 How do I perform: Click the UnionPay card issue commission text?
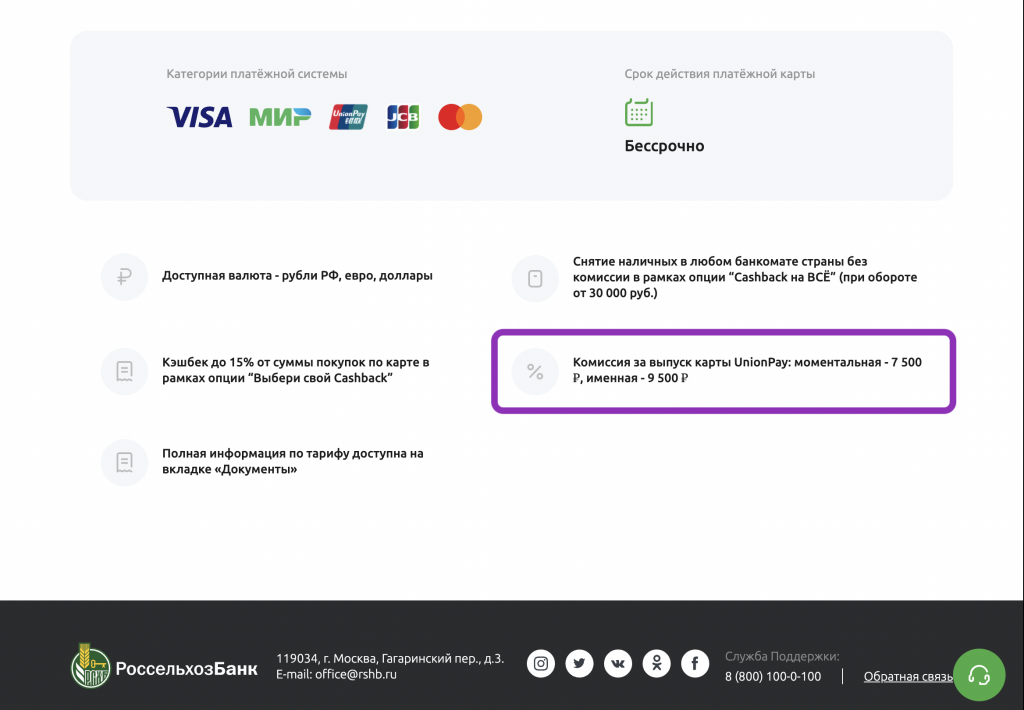(x=746, y=371)
